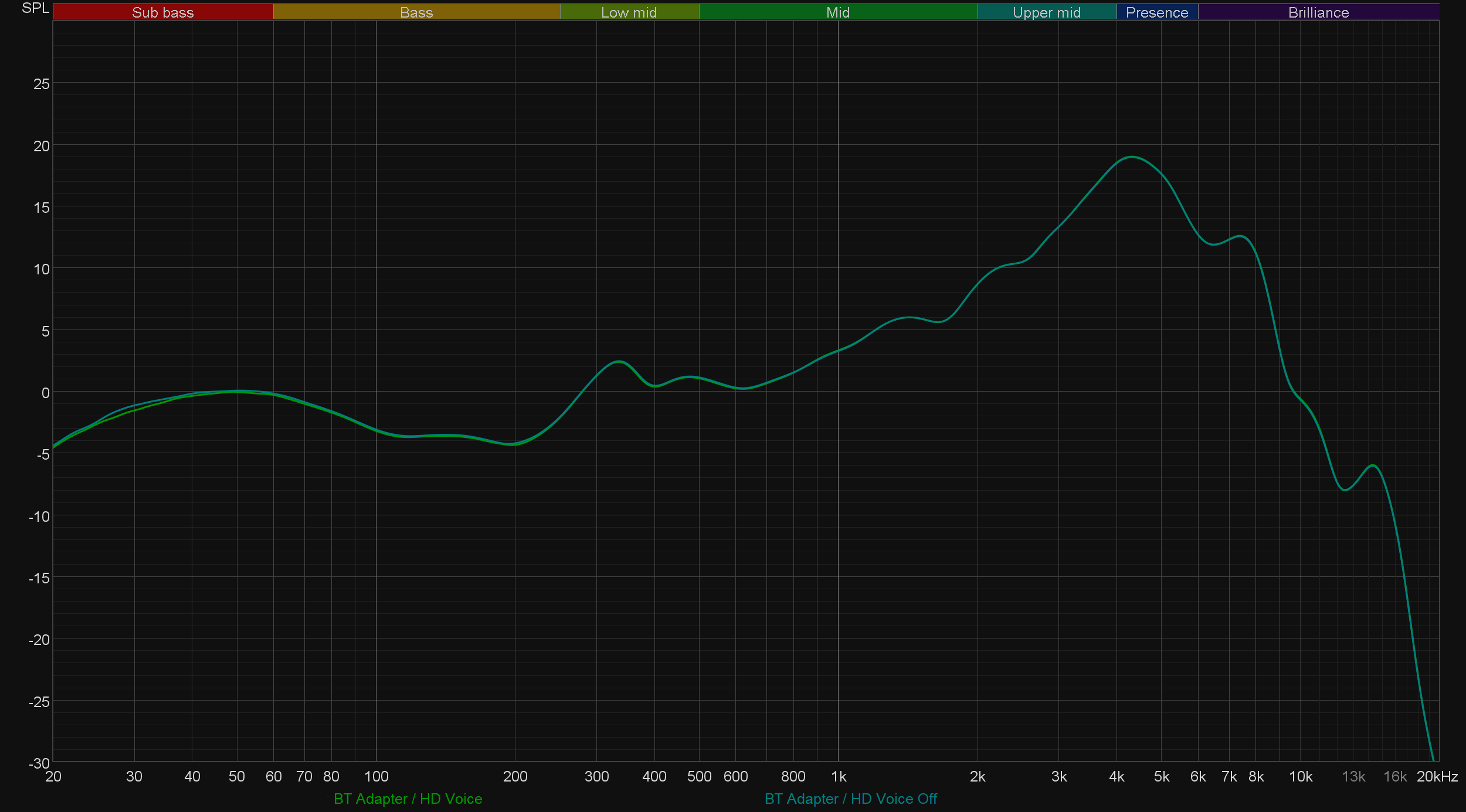Click the 20kHz frequency axis label
Screen dimensions: 1466x812
click(x=1437, y=776)
